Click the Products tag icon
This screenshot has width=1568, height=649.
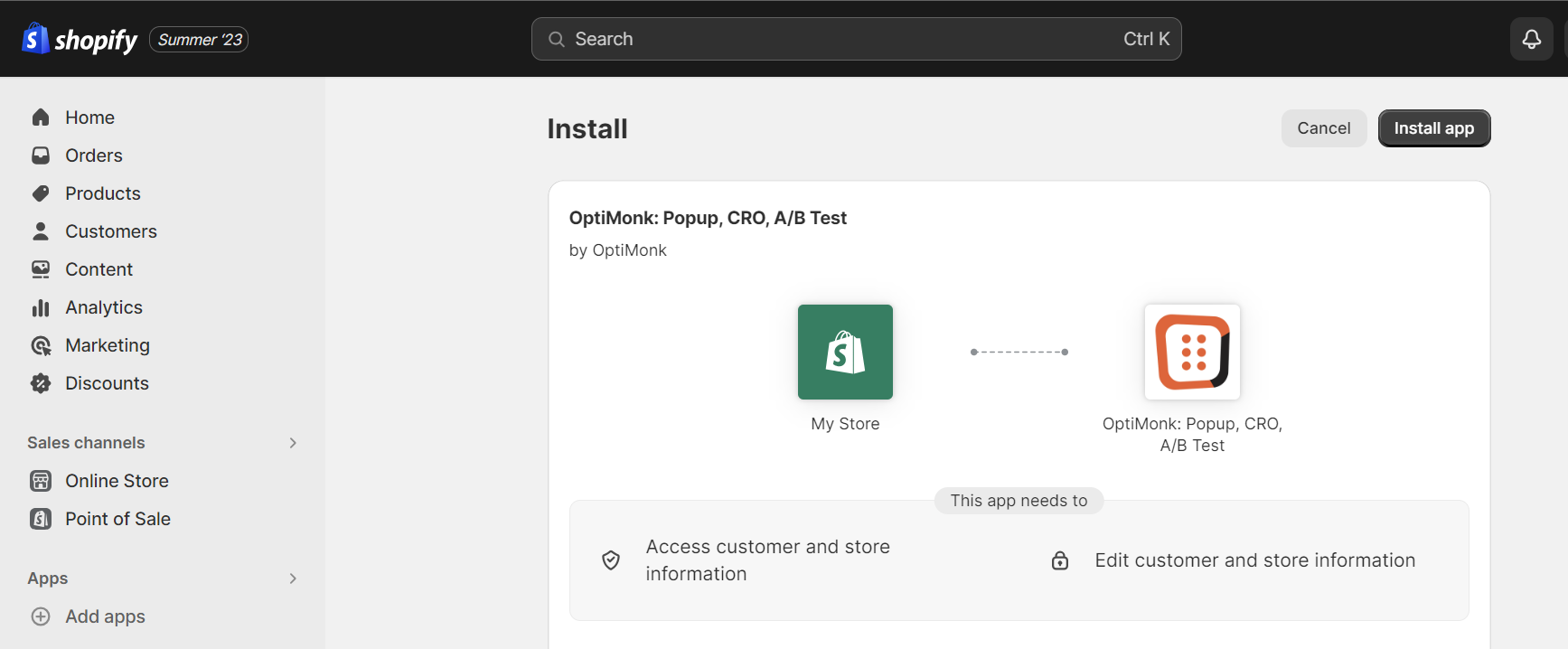click(41, 193)
